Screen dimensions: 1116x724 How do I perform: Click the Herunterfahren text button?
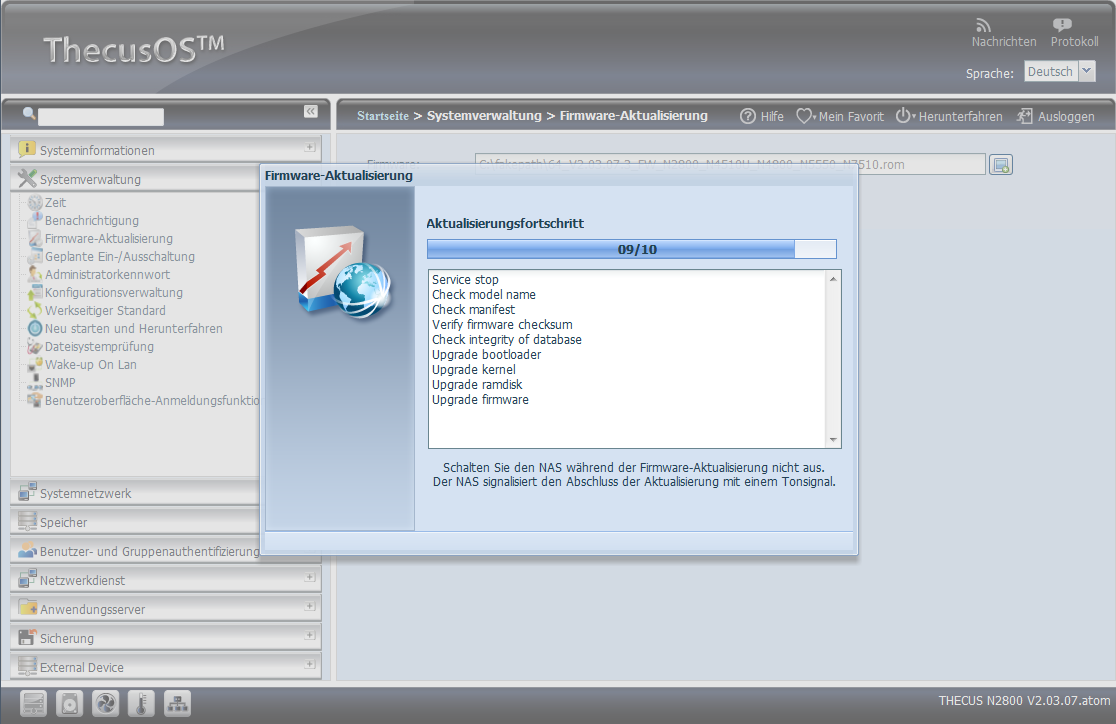pos(960,117)
